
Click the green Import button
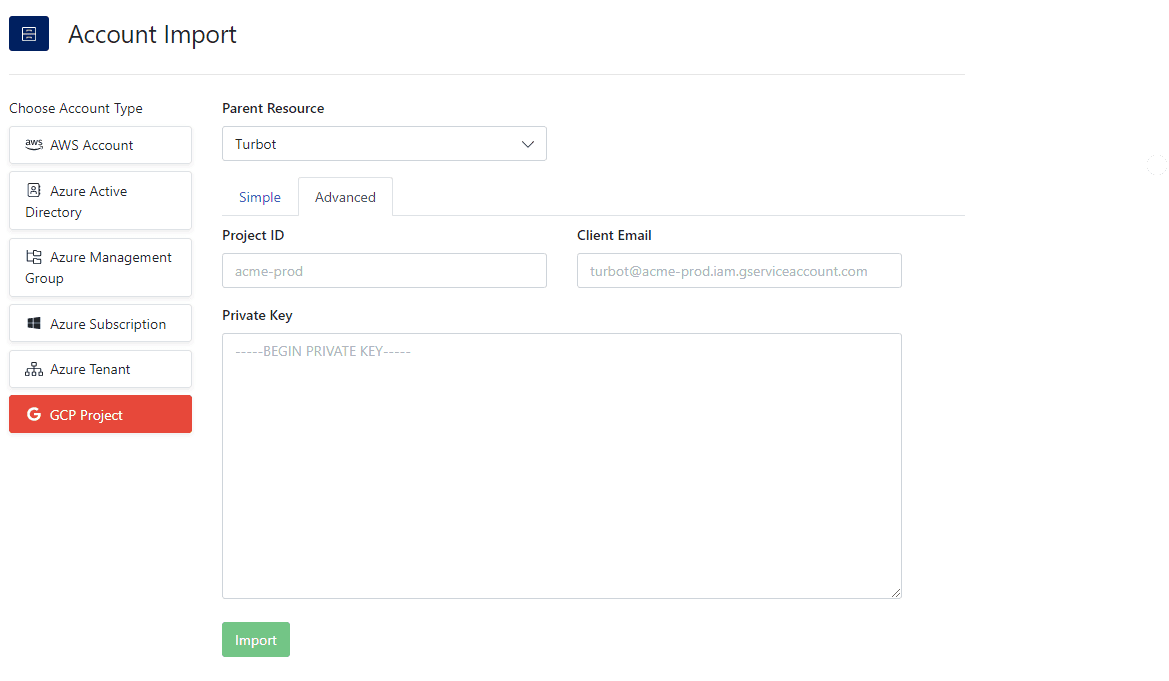256,640
